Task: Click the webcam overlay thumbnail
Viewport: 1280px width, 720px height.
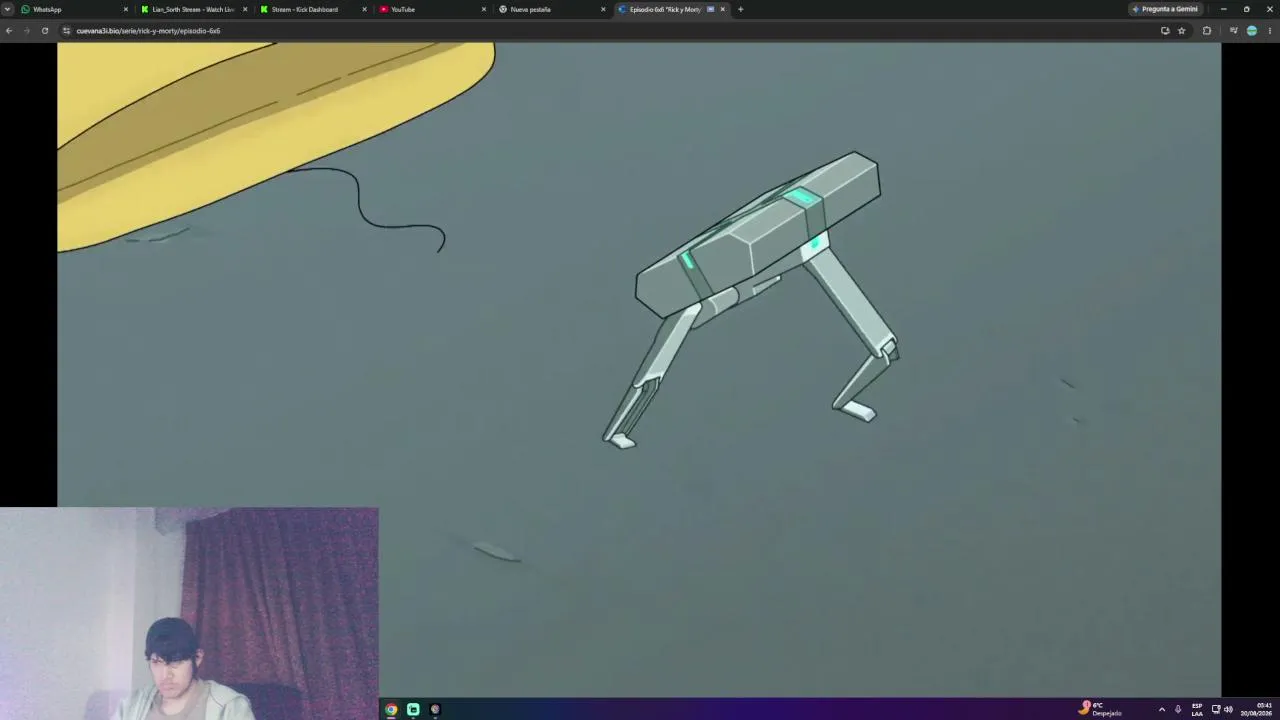Action: [x=189, y=613]
